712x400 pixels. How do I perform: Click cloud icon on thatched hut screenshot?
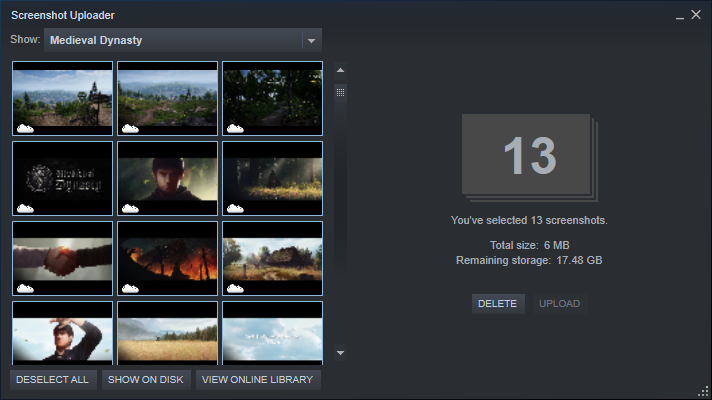click(x=235, y=288)
